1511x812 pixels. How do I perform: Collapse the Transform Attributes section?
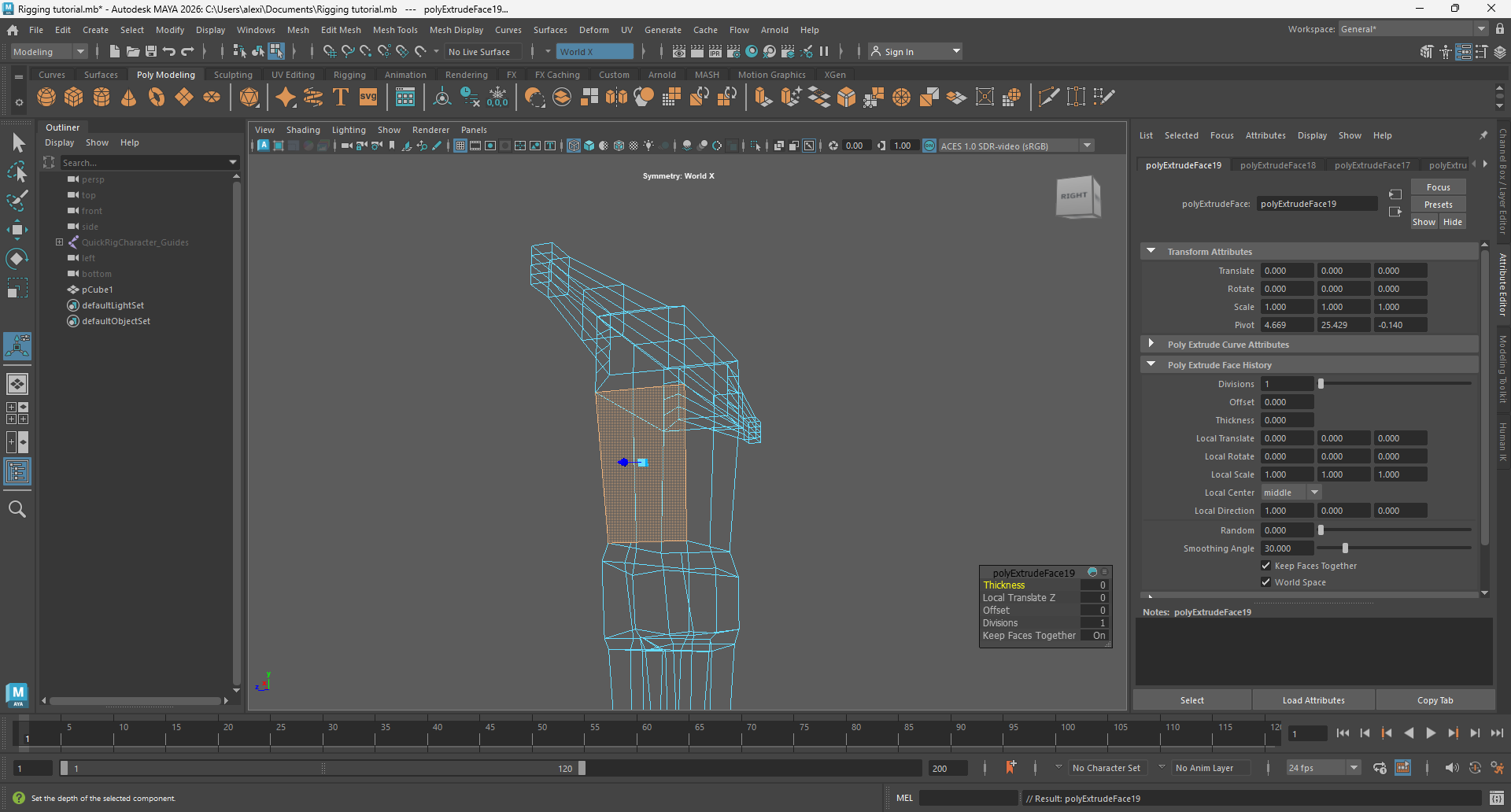tap(1151, 251)
